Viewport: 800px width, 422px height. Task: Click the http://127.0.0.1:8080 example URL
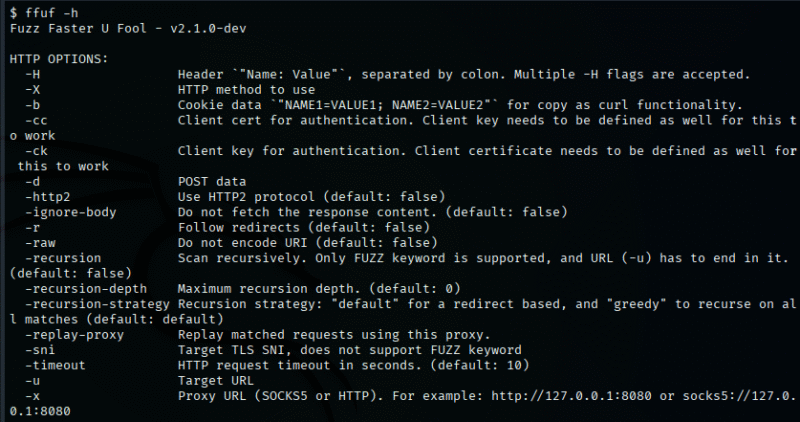571,395
